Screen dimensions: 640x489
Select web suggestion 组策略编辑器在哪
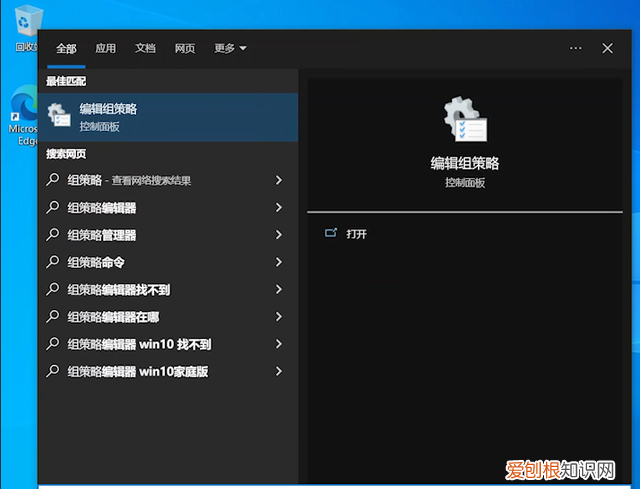pos(168,317)
